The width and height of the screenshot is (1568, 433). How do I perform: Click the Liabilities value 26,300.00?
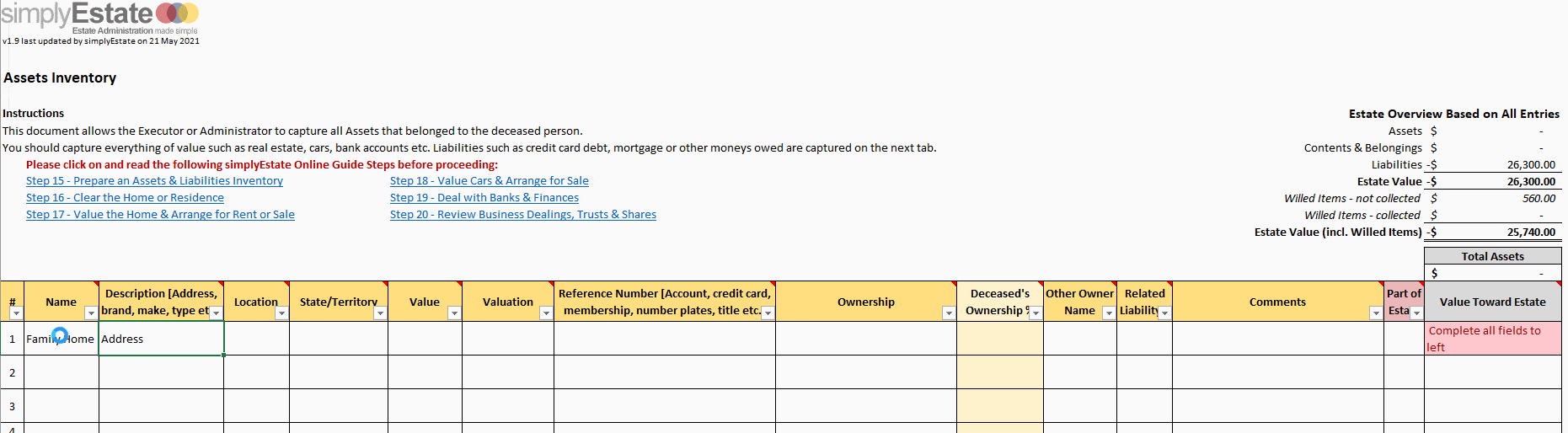pyautogui.click(x=1531, y=165)
